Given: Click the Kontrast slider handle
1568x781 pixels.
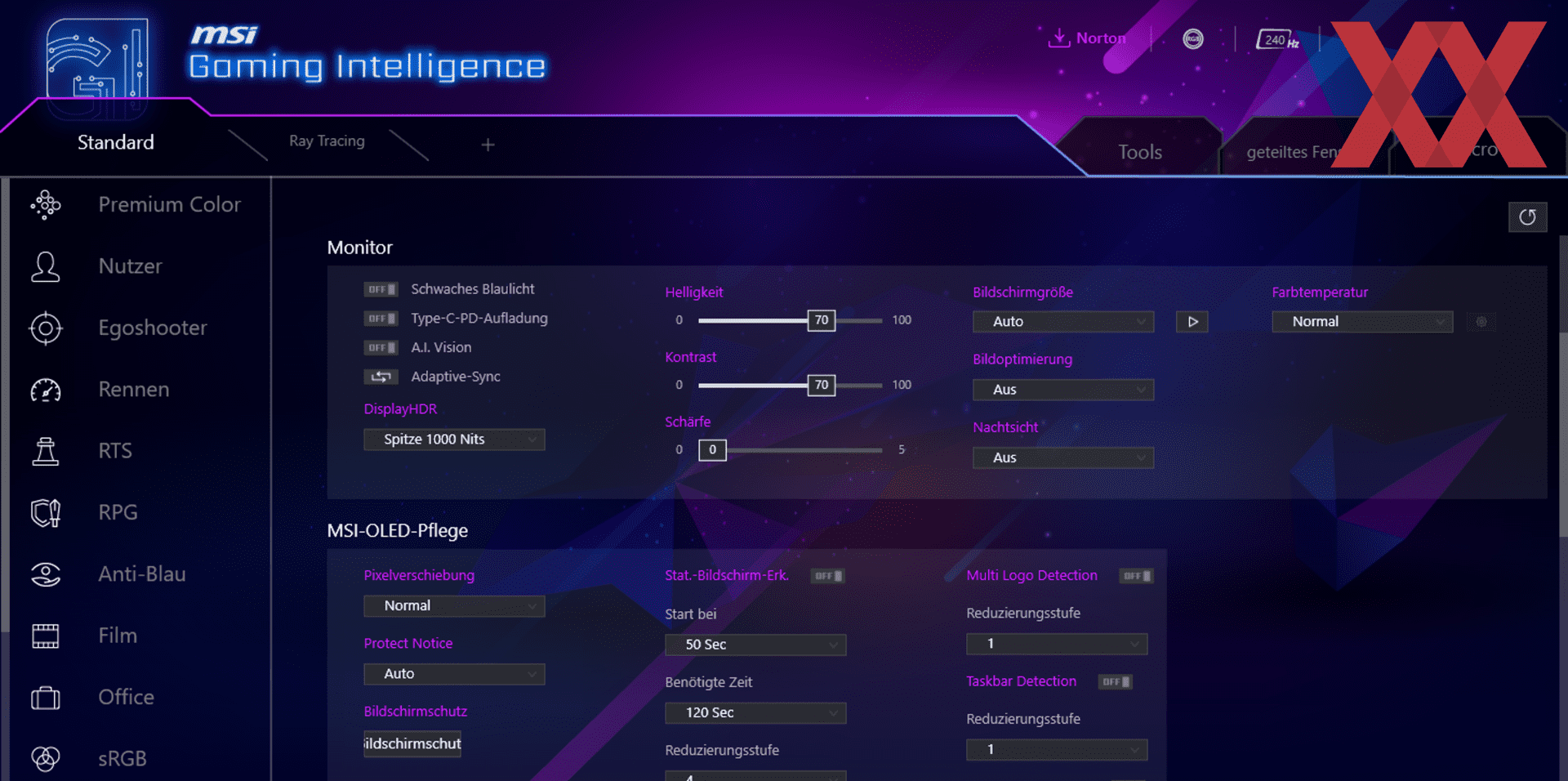Looking at the screenshot, I should [822, 385].
